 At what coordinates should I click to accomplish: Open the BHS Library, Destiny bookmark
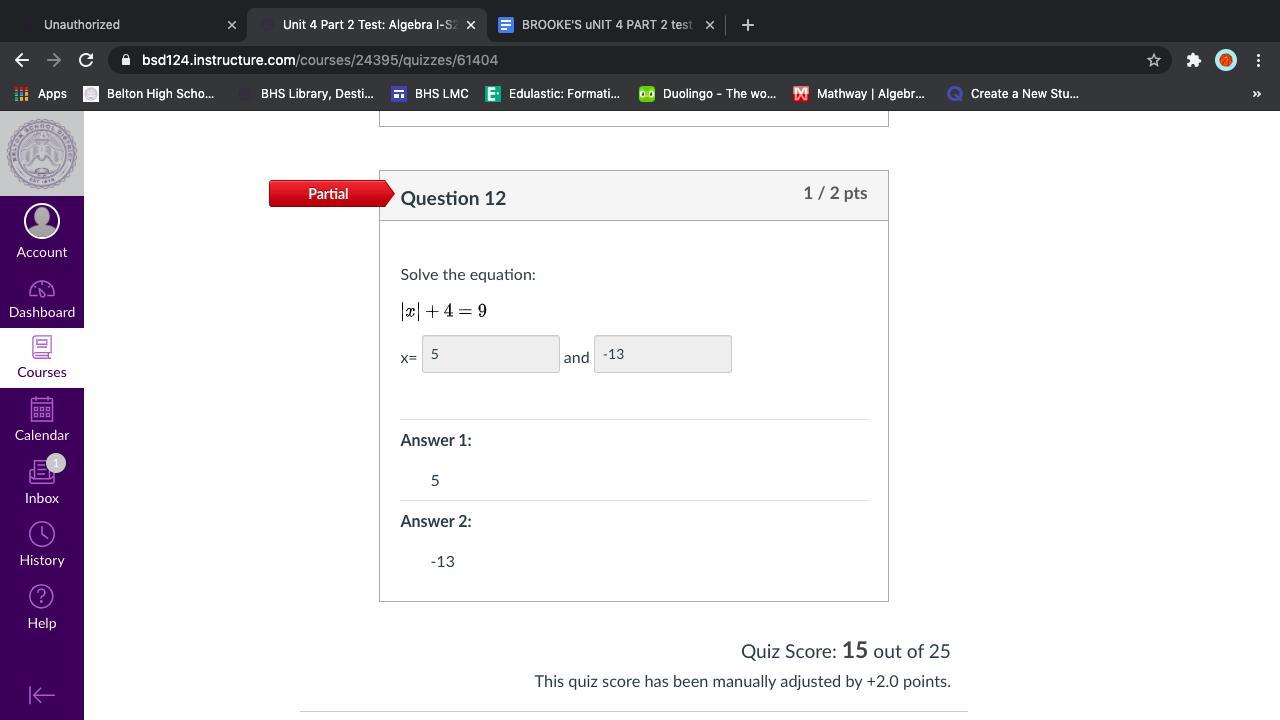306,94
